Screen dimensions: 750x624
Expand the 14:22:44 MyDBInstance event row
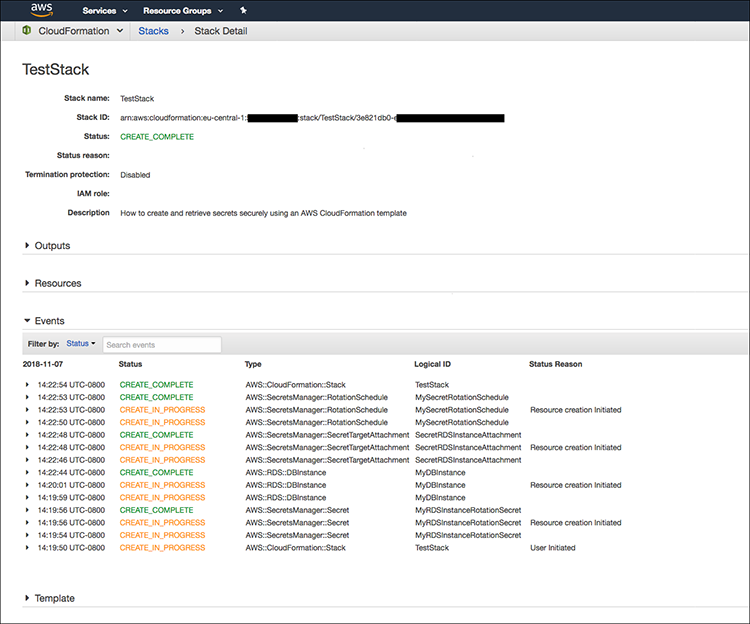pyautogui.click(x=27, y=472)
